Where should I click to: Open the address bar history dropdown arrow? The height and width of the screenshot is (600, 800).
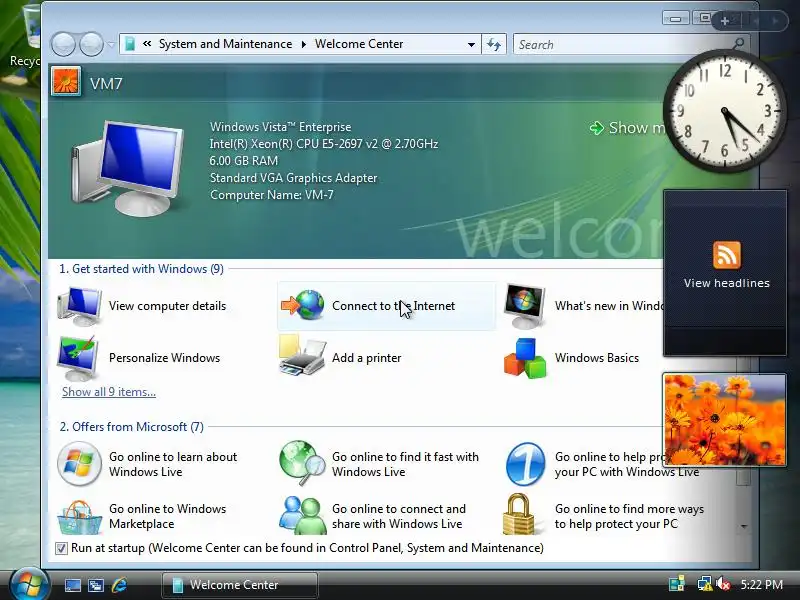(471, 44)
